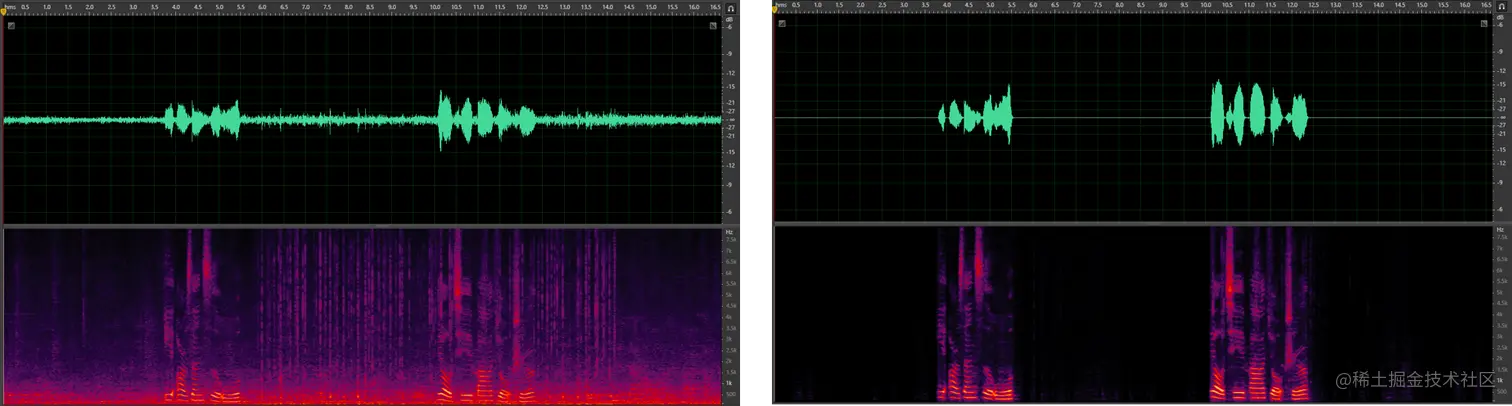Click the 5.0 mark on left timeline ruler

(219, 6)
